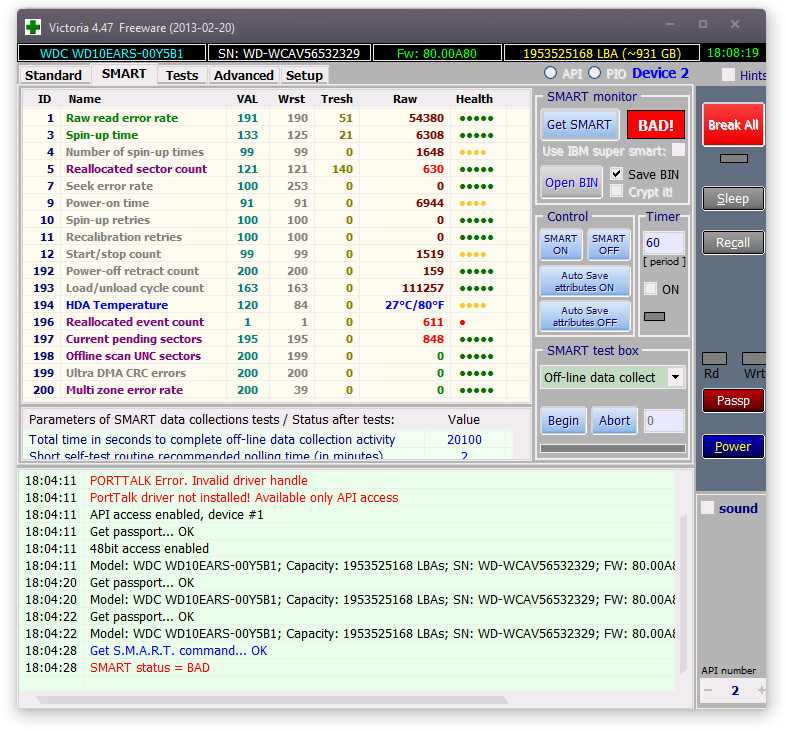Click the Device 2 label
This screenshot has height=731, width=787.
(x=660, y=73)
